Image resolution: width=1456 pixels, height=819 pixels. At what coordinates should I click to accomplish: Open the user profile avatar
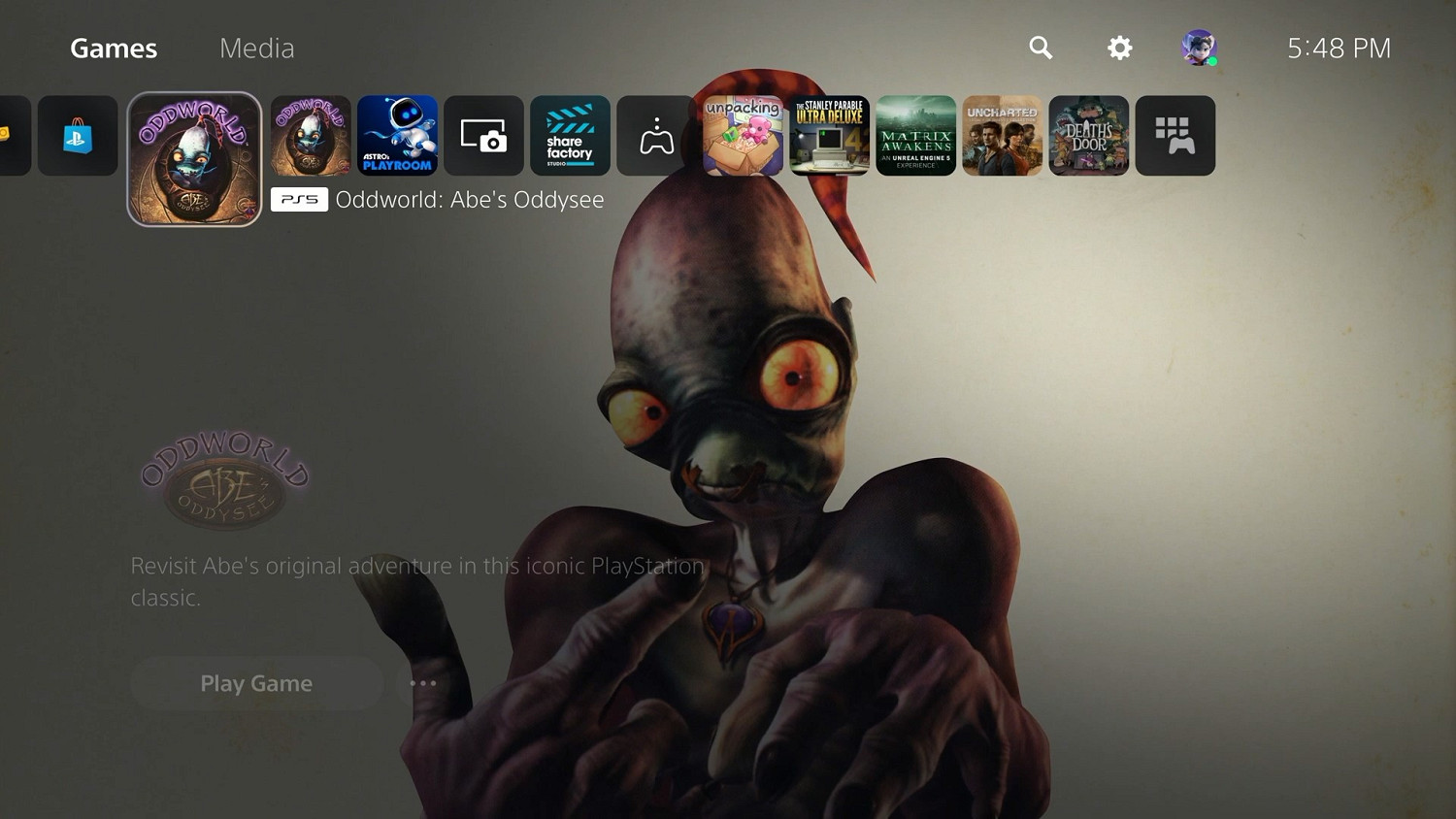coord(1199,48)
